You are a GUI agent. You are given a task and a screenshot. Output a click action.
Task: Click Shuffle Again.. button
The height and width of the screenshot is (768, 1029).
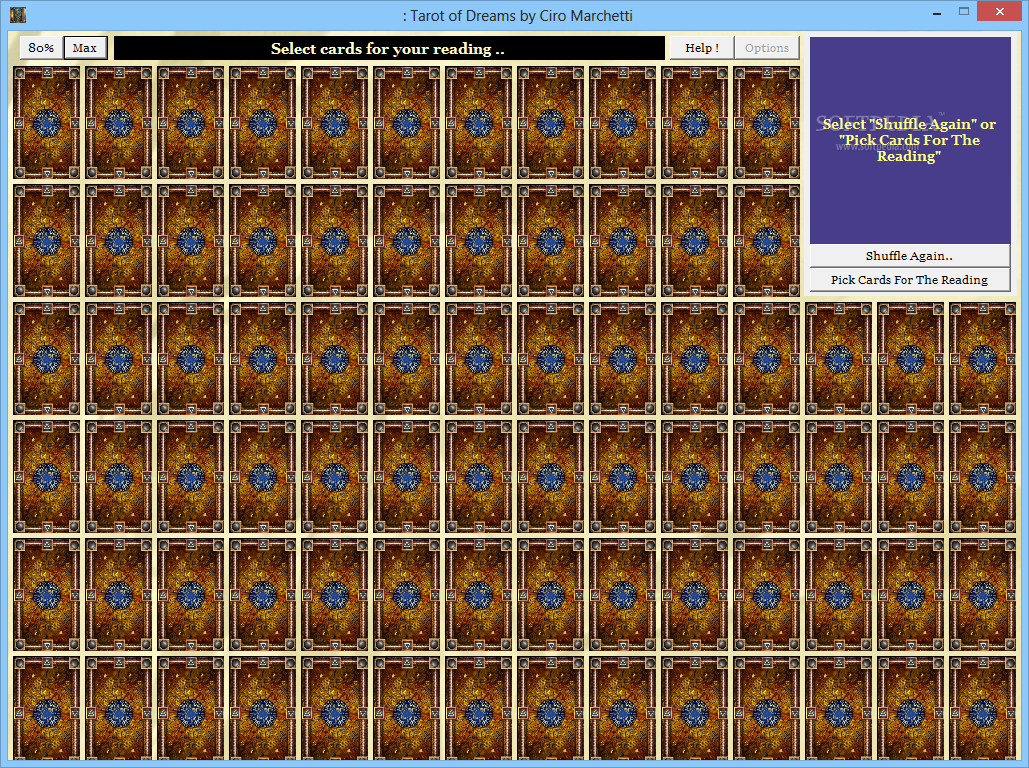tap(910, 256)
